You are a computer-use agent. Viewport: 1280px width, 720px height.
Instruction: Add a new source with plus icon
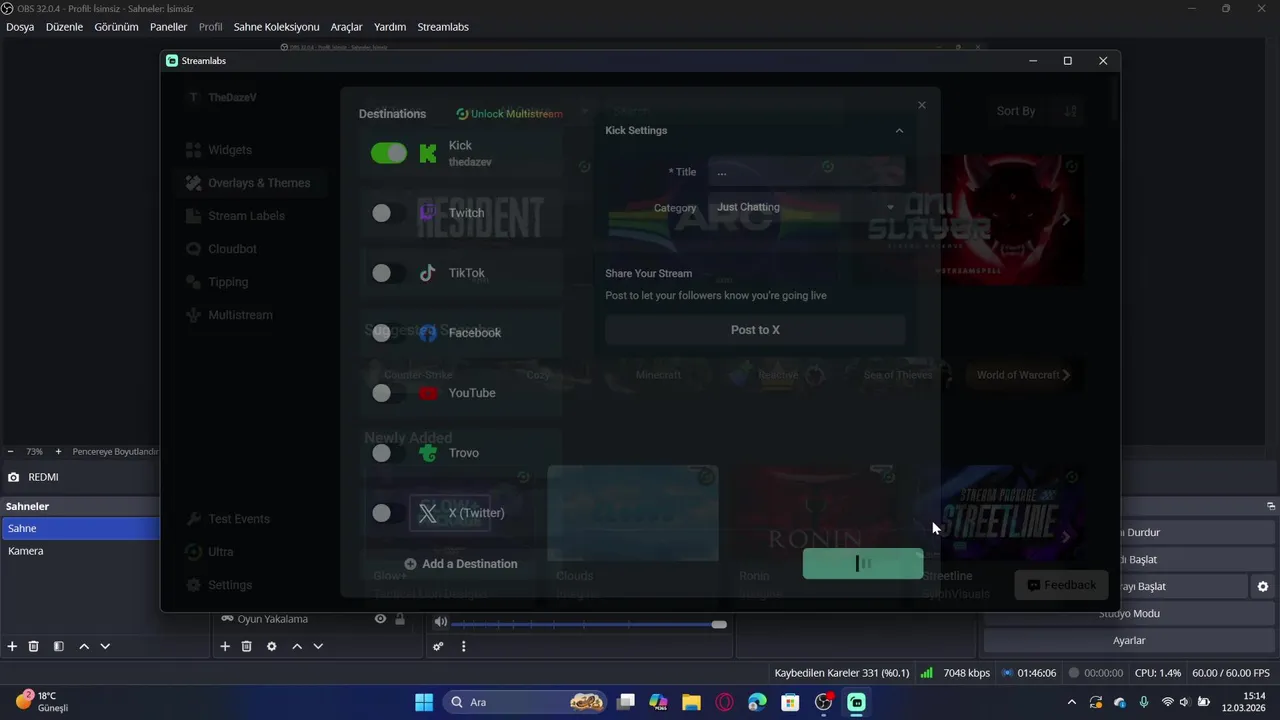point(225,647)
